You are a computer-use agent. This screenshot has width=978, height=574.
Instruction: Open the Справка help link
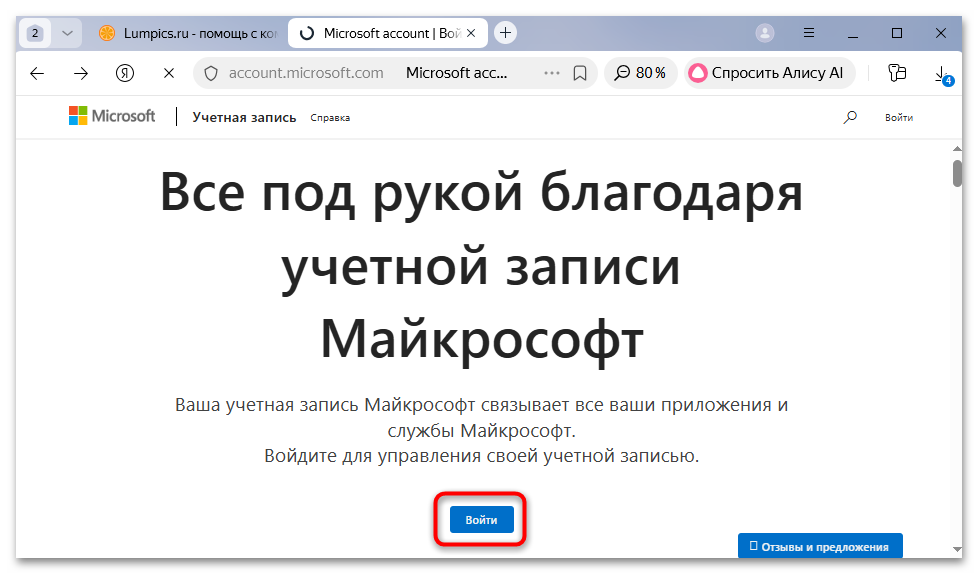click(330, 117)
